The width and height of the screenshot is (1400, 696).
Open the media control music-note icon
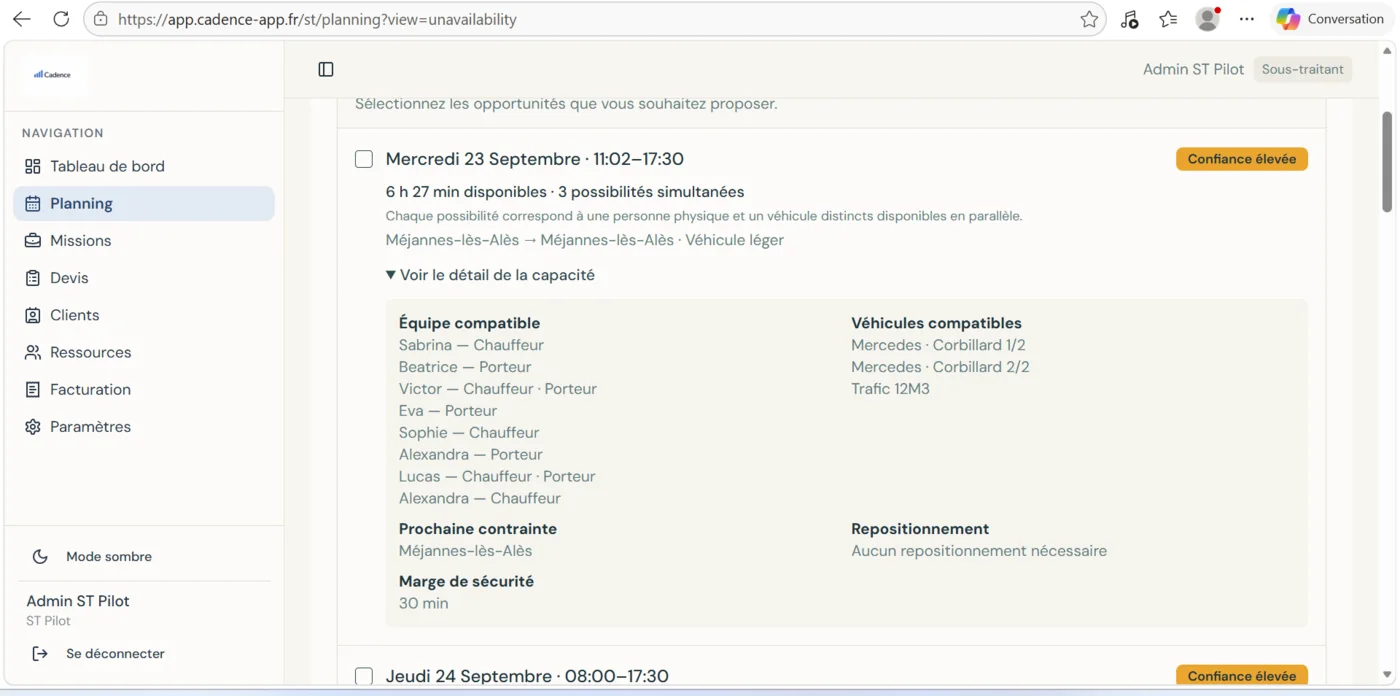[x=1129, y=19]
